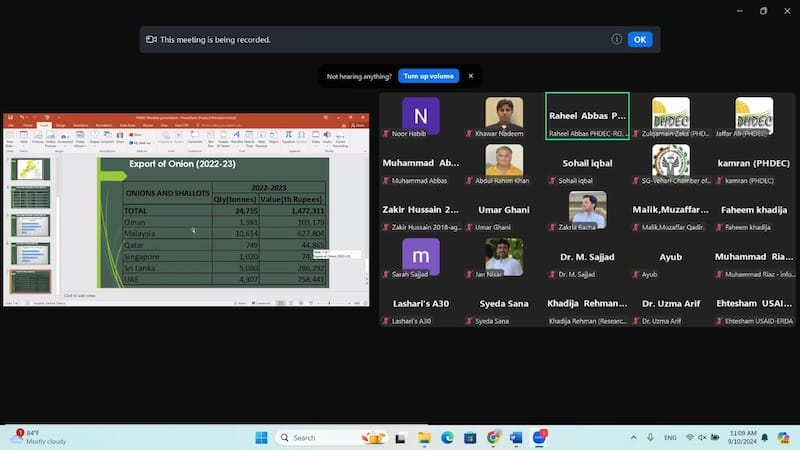Switch to the Zoom taskbar icon
Viewport: 800px width, 450px height.
pos(540,437)
